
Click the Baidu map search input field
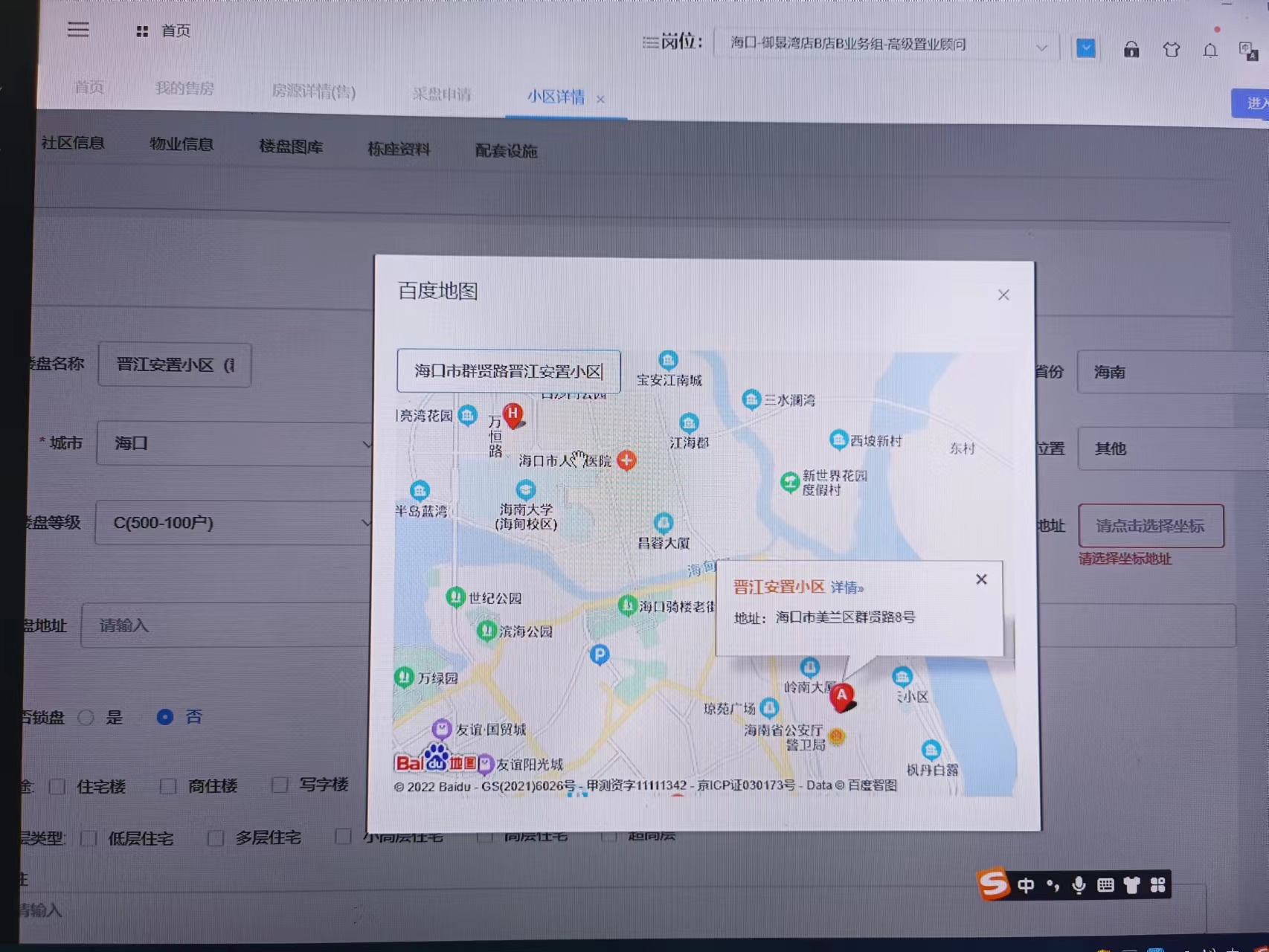508,371
